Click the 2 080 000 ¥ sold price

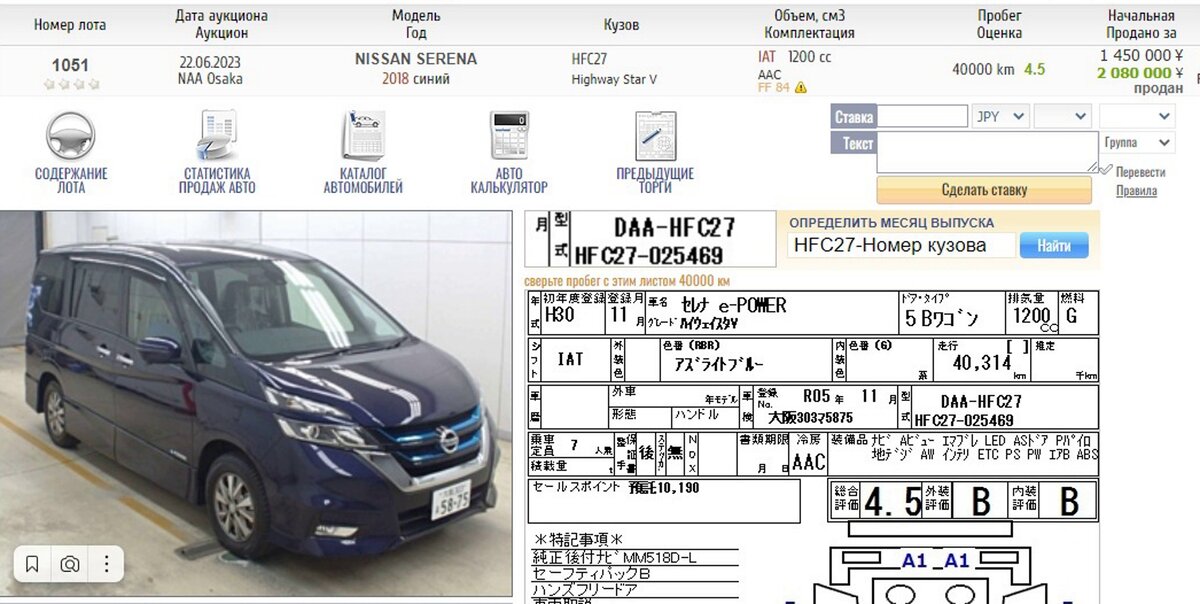[x=1140, y=73]
